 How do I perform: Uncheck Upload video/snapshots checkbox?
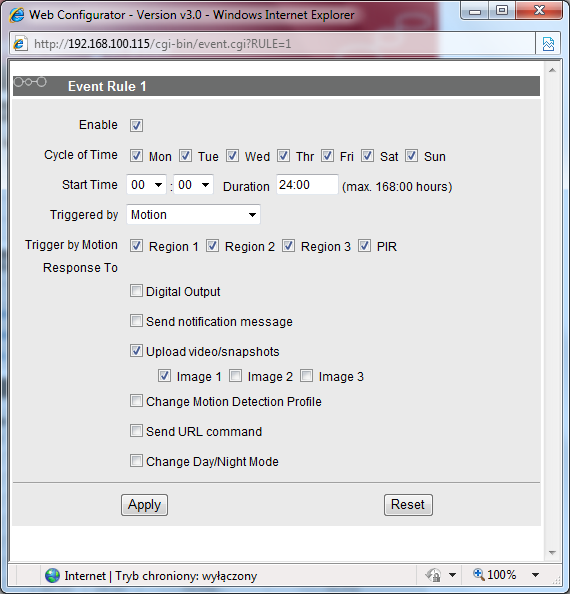pos(136,351)
